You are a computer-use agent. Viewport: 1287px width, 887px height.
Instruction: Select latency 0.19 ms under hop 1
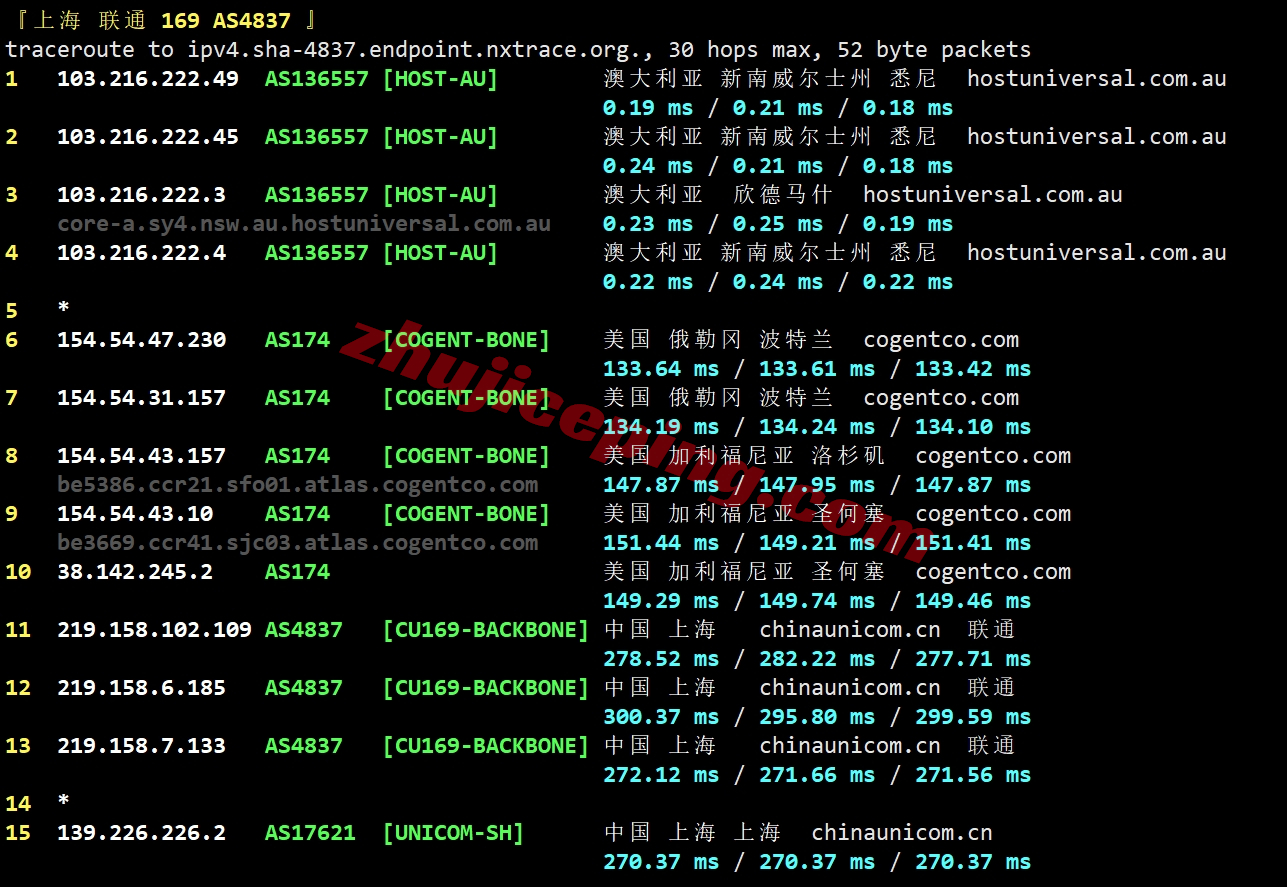pyautogui.click(x=648, y=108)
